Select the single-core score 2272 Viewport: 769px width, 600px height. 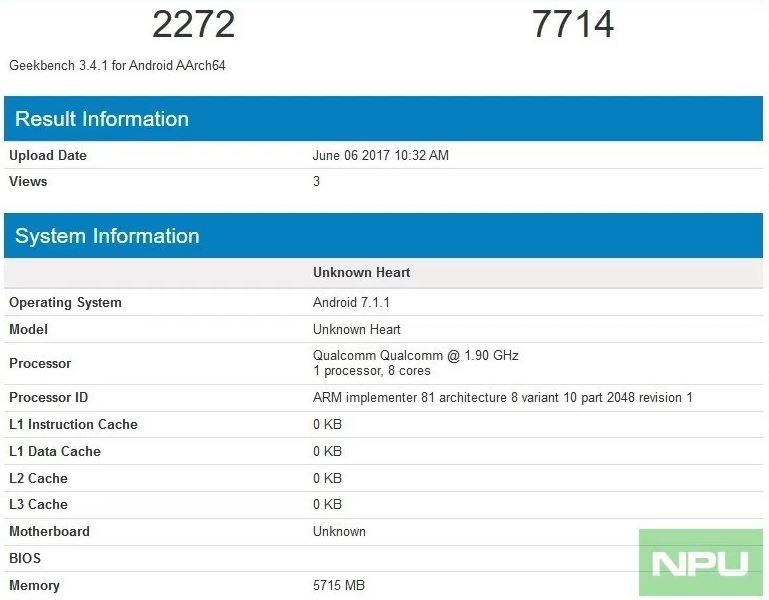coord(194,24)
